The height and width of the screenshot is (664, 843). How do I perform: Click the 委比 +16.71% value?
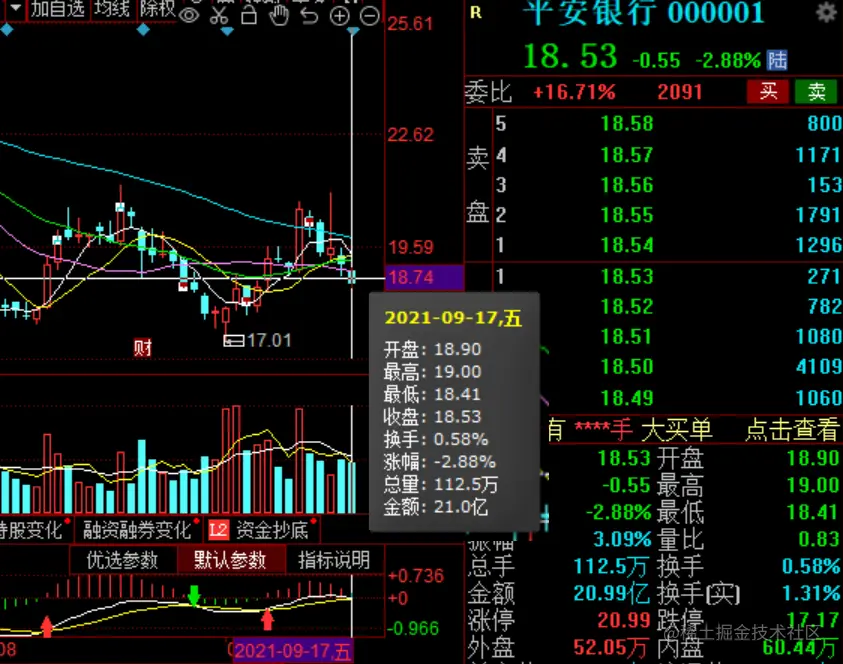(x=574, y=92)
